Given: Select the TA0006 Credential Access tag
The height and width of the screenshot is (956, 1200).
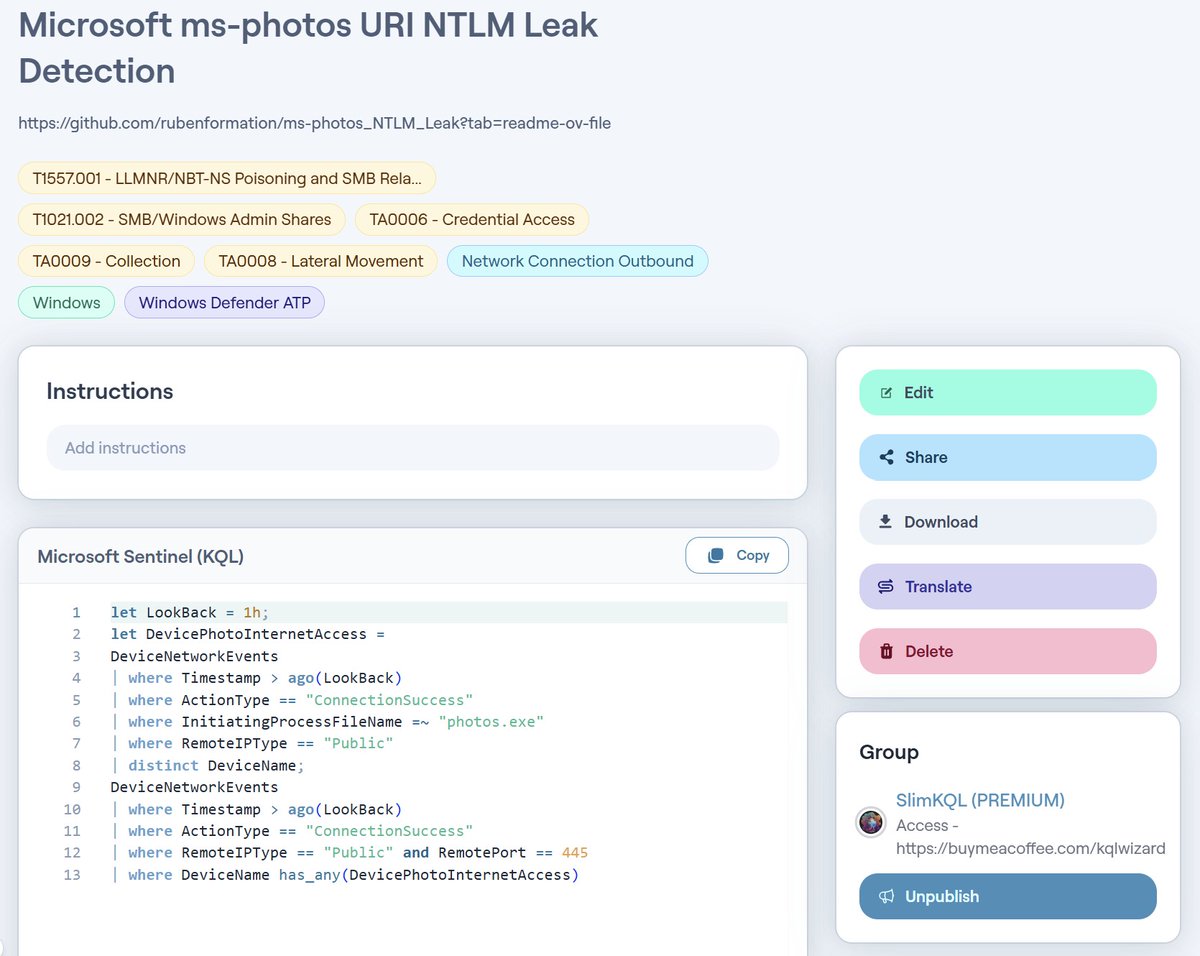Looking at the screenshot, I should [472, 219].
